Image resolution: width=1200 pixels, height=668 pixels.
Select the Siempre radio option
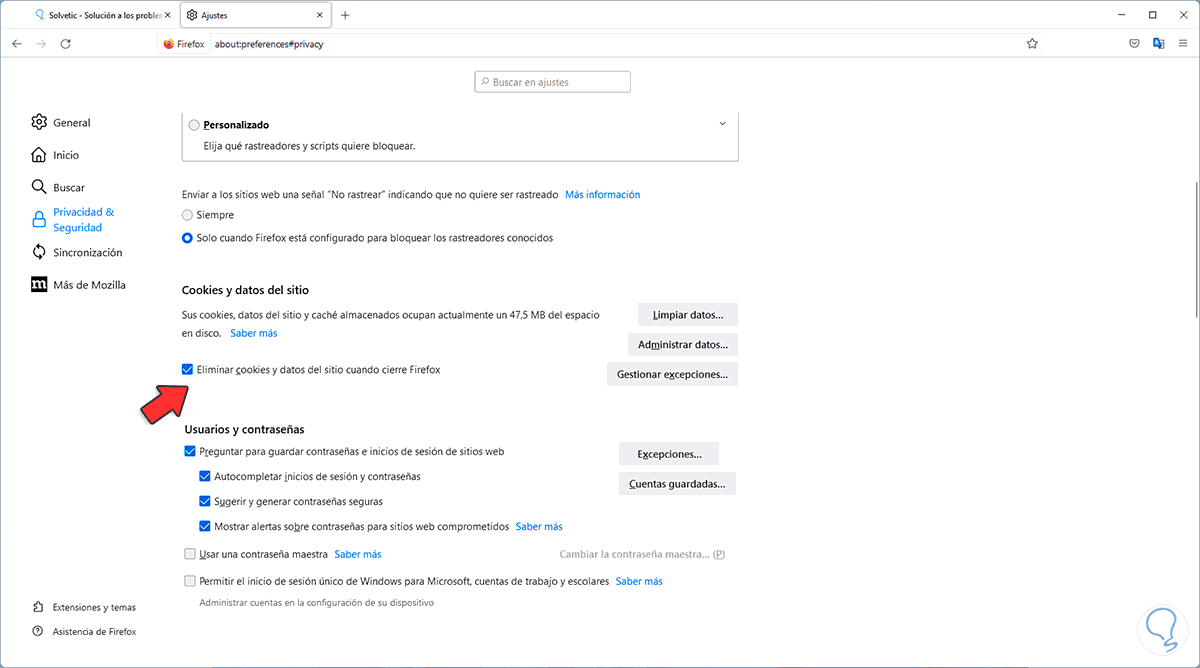(x=188, y=215)
